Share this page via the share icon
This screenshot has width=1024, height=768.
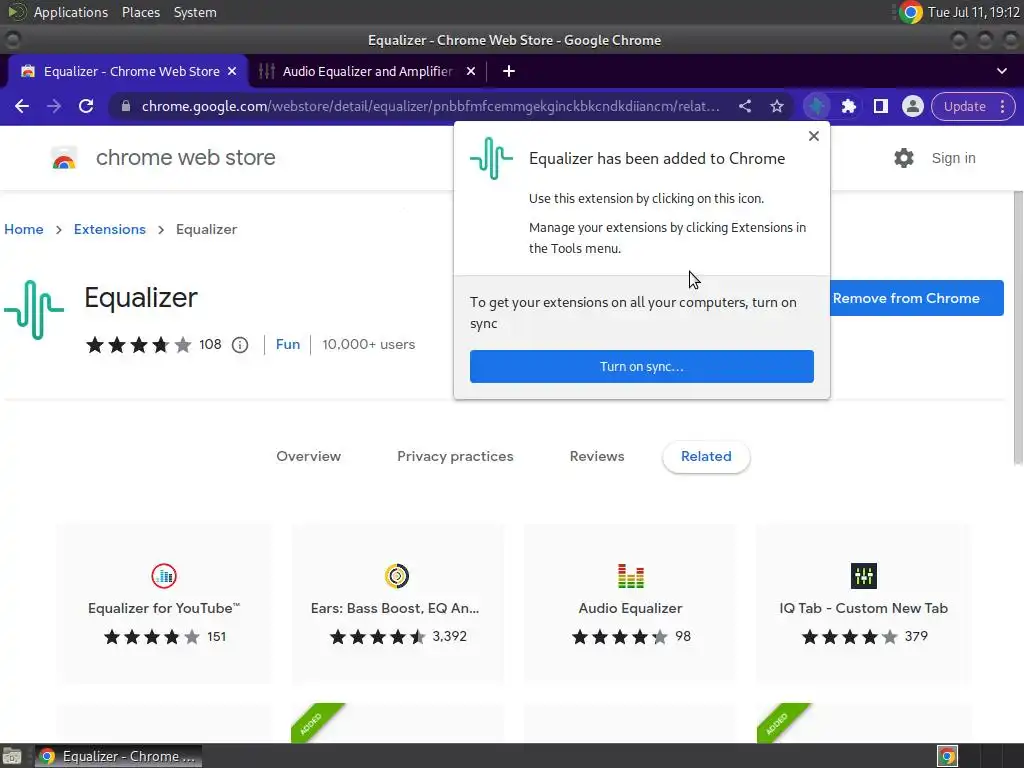tap(744, 106)
